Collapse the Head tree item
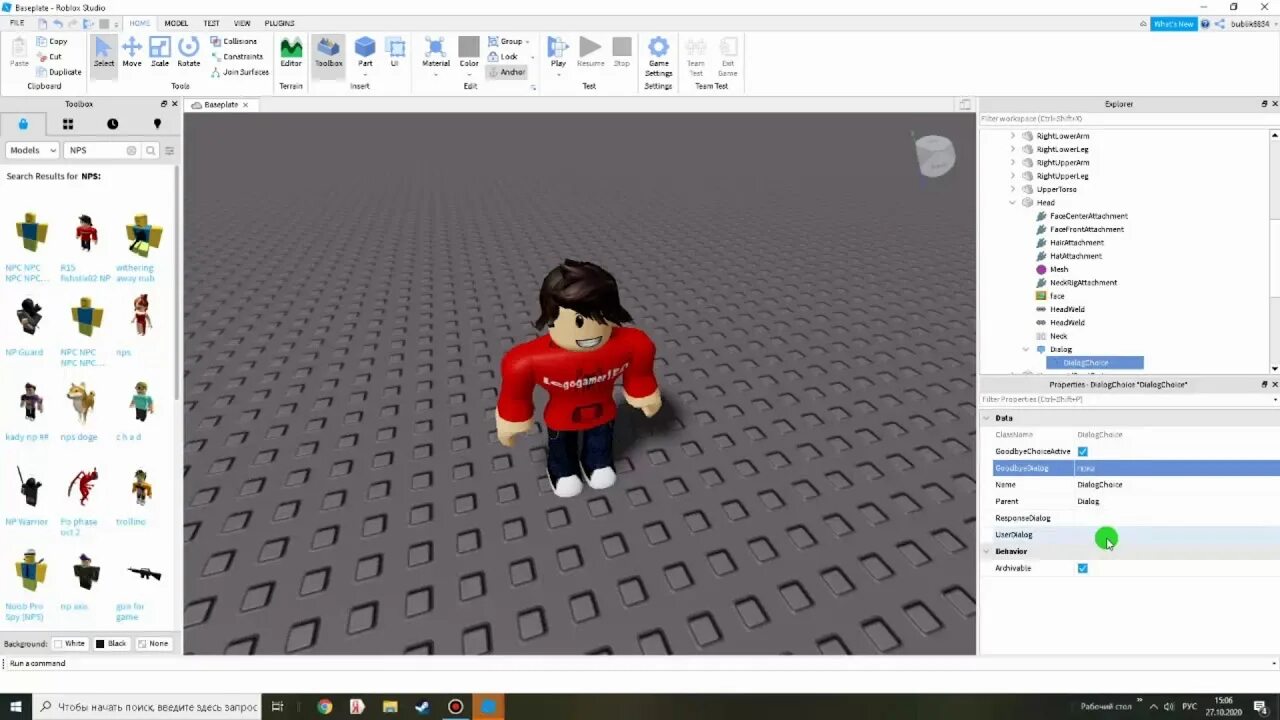 point(1012,203)
